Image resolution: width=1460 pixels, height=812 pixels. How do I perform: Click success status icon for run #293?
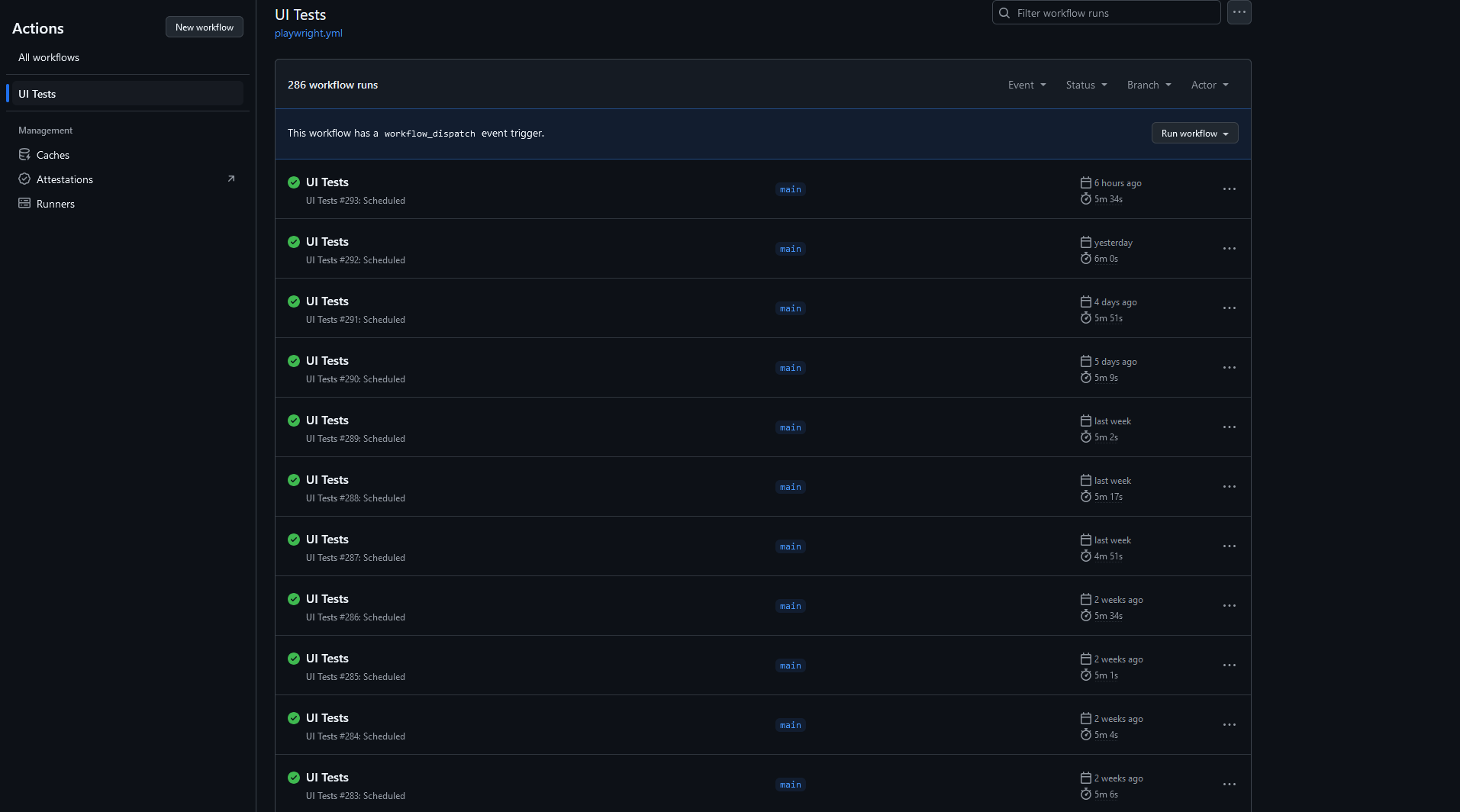click(294, 182)
